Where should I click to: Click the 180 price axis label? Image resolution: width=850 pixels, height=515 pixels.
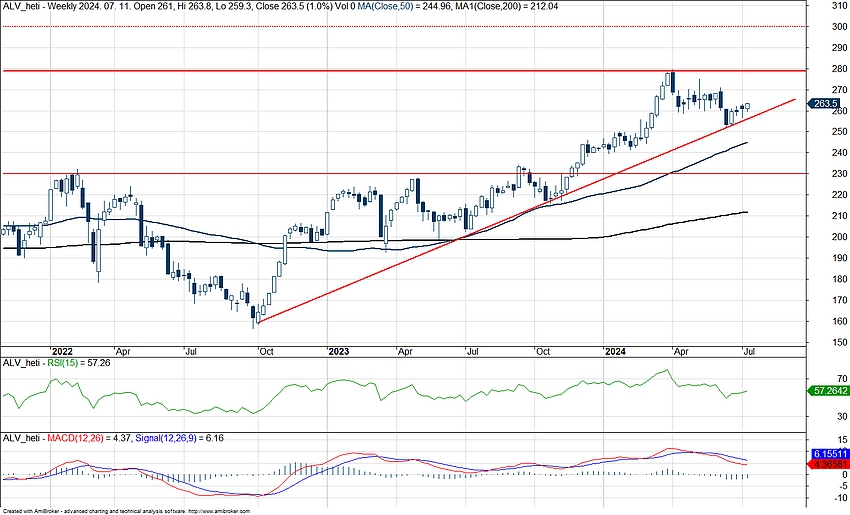(839, 279)
